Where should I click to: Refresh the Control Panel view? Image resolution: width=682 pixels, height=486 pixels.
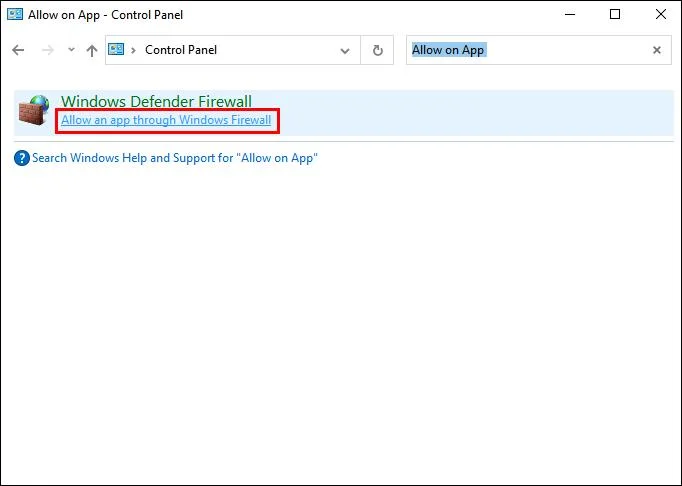click(x=378, y=50)
